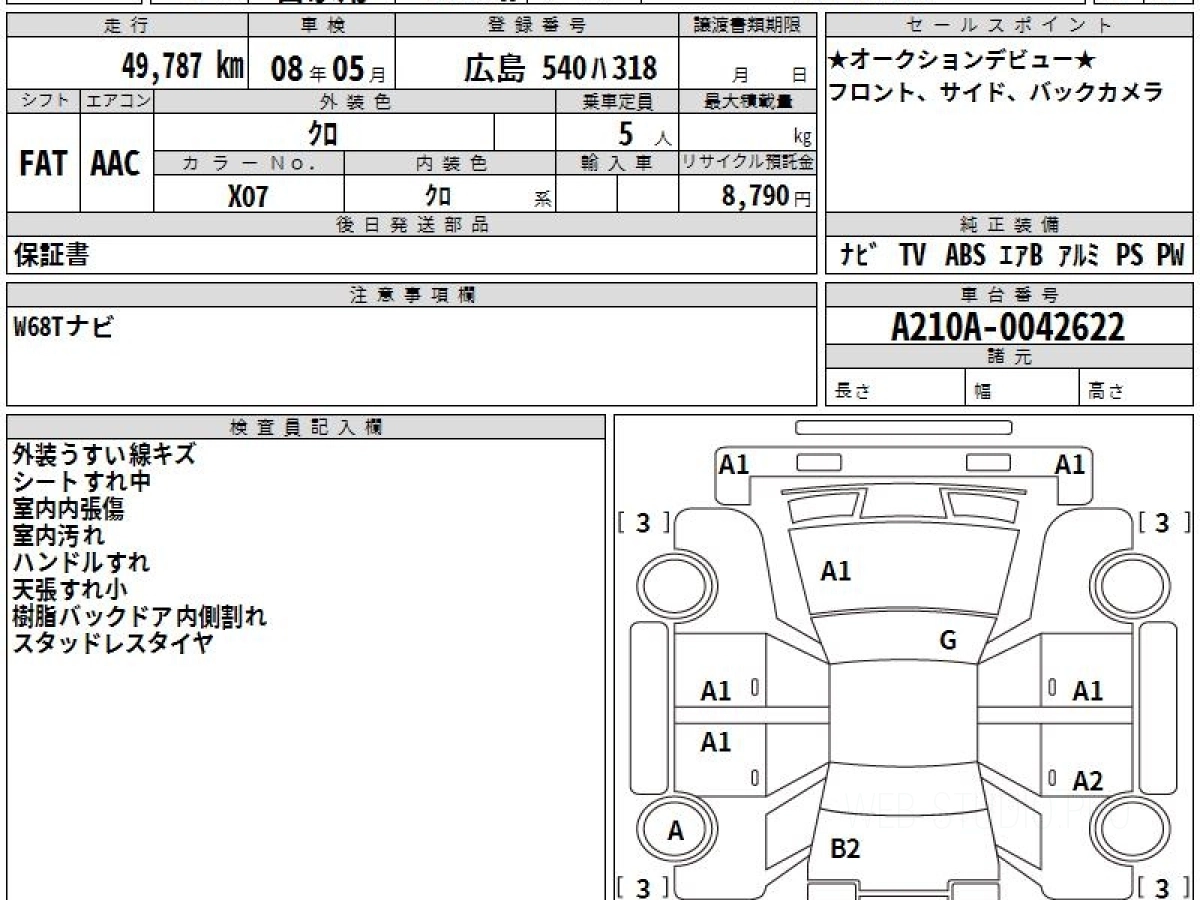The height and width of the screenshot is (900, 1200).
Task: Select the クロ value under 外装色
Action: (x=324, y=133)
